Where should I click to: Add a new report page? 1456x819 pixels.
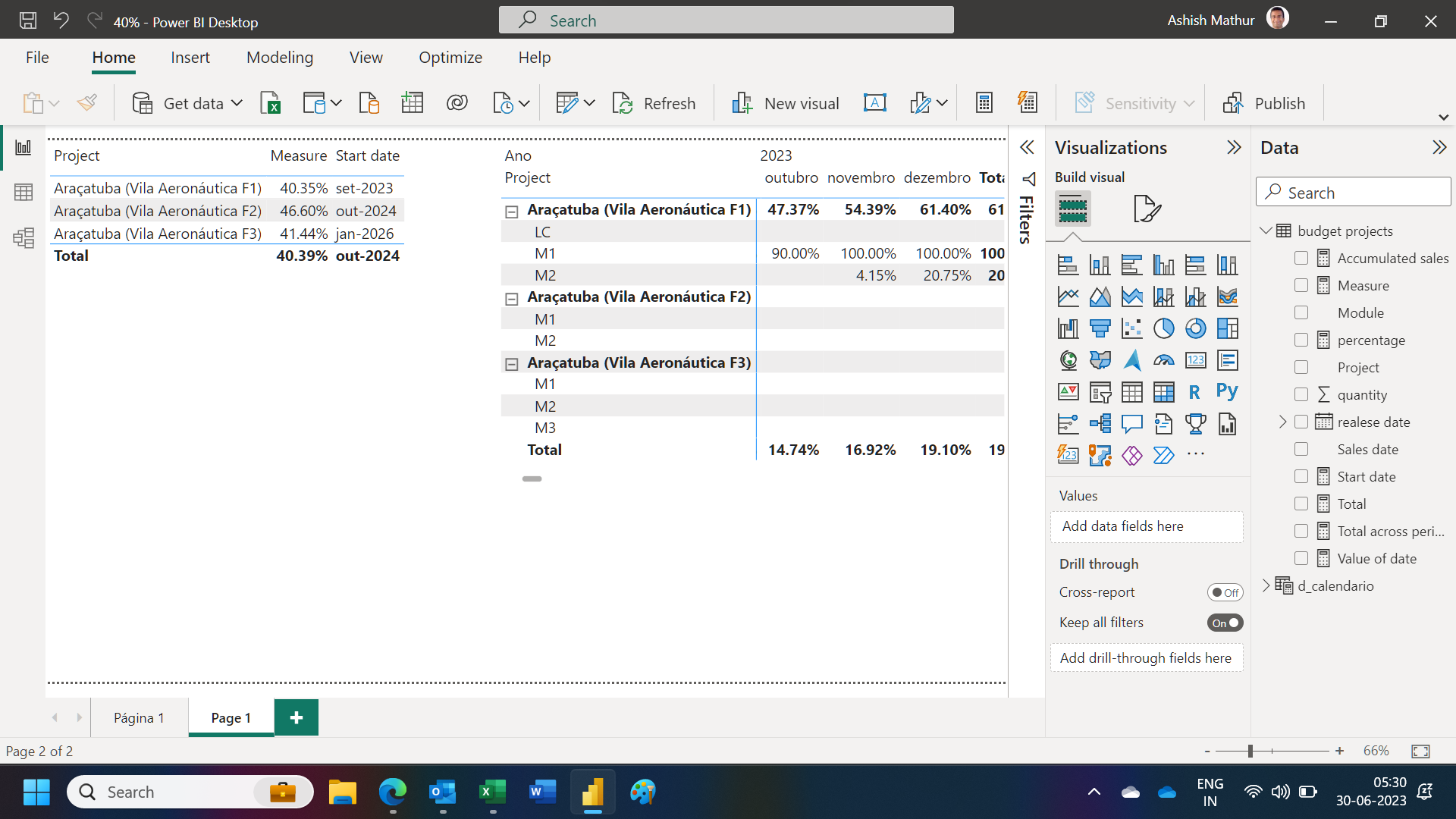pyautogui.click(x=297, y=717)
